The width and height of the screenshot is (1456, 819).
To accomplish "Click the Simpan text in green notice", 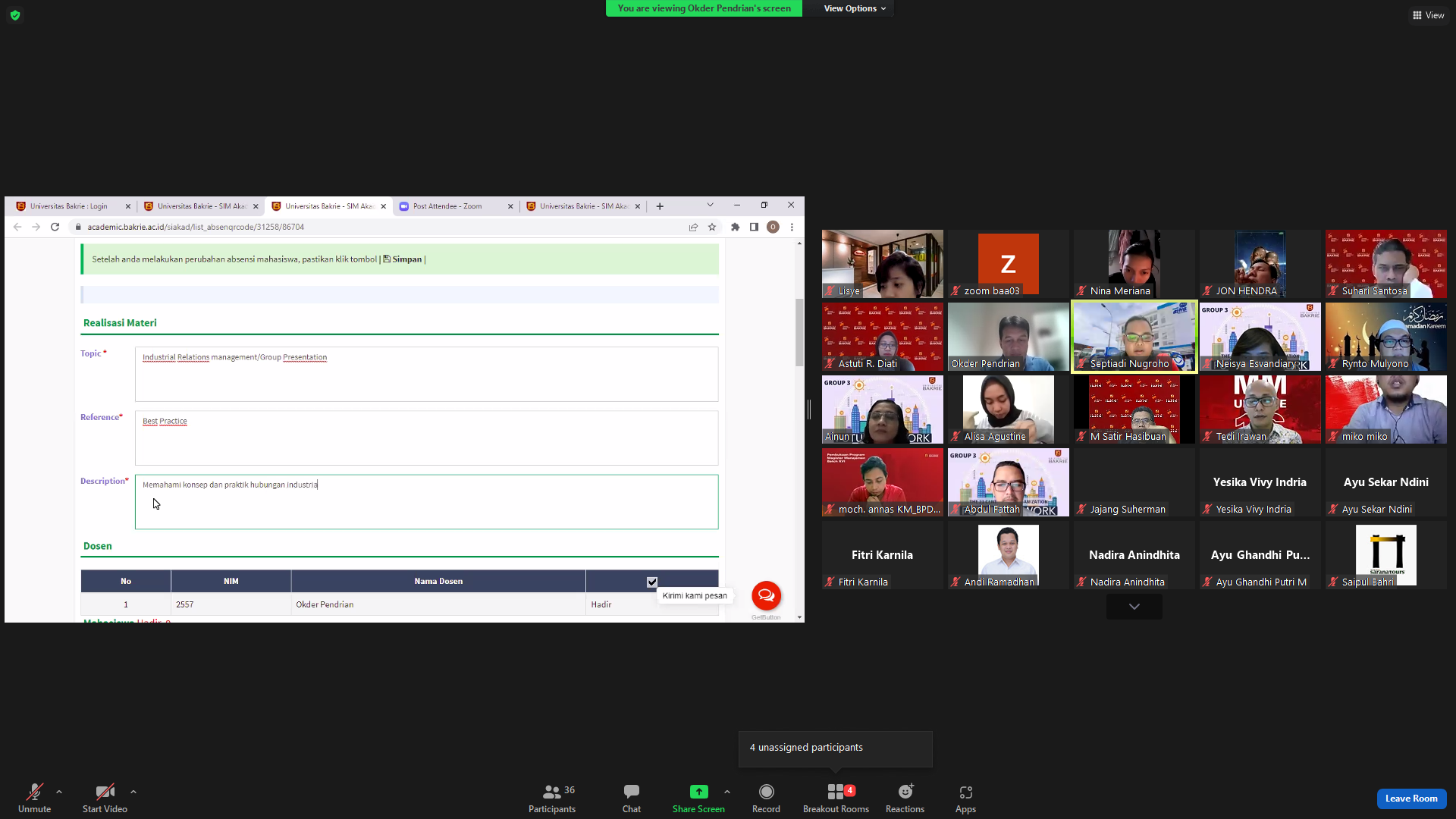I will coord(406,259).
